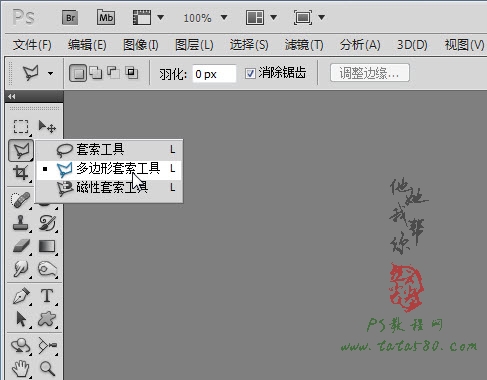487x380 pixels.
Task: Click the view extras filmstrip icon
Action: coord(142,17)
